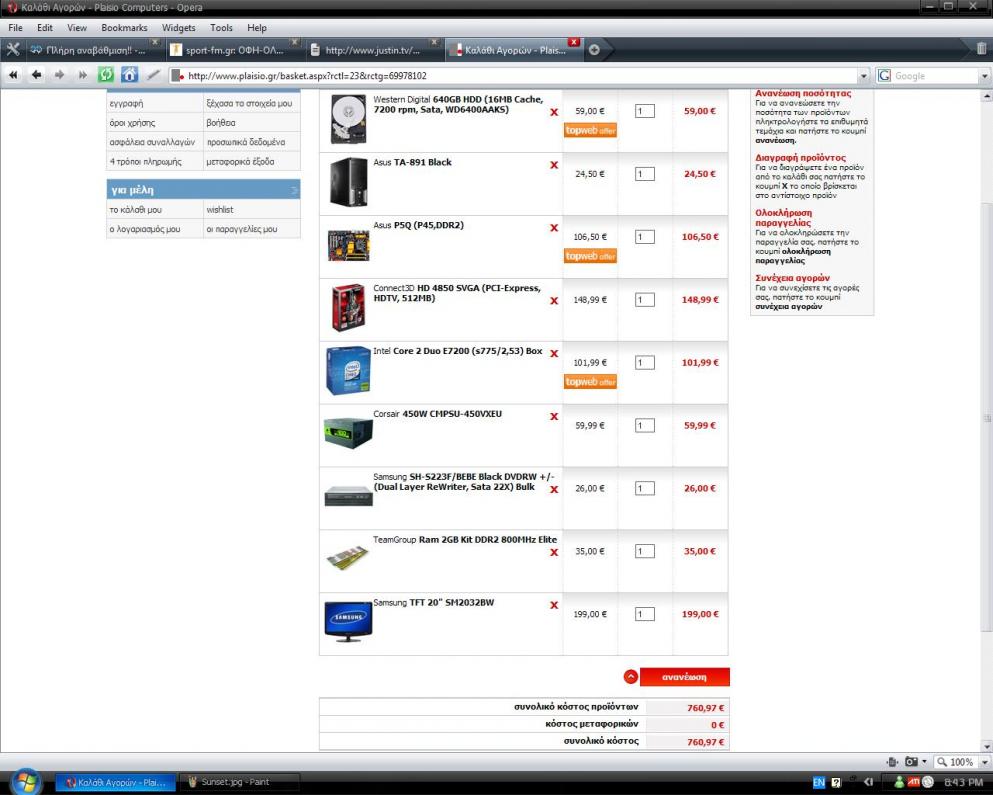993x795 pixels.
Task: Remove Intel Core 2 Duo E7200 with red X
Action: pyautogui.click(x=554, y=353)
